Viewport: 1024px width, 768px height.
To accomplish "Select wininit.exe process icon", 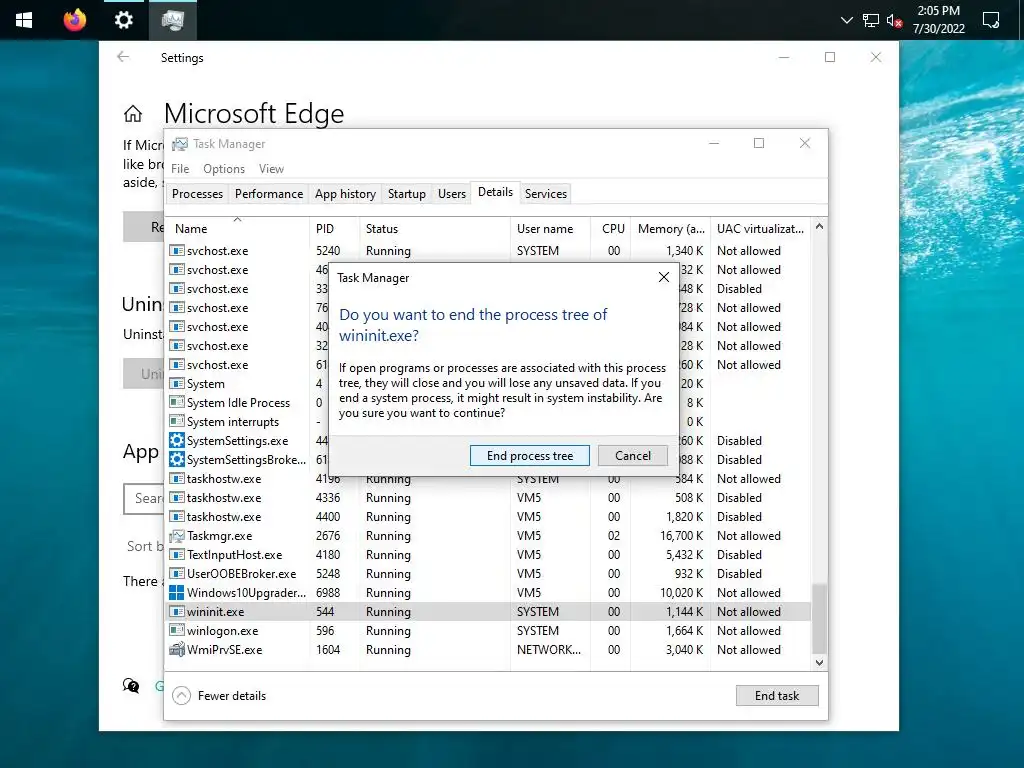I will 176,611.
